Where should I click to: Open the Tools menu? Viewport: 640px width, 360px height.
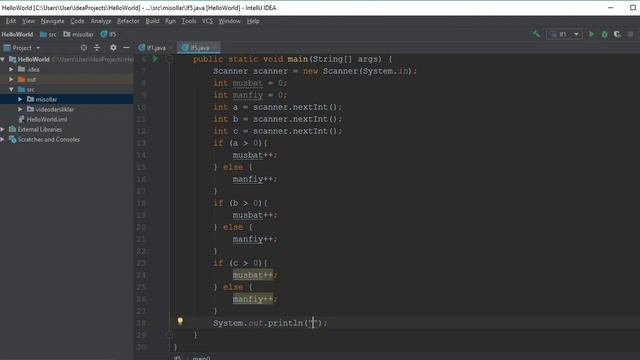(x=189, y=21)
